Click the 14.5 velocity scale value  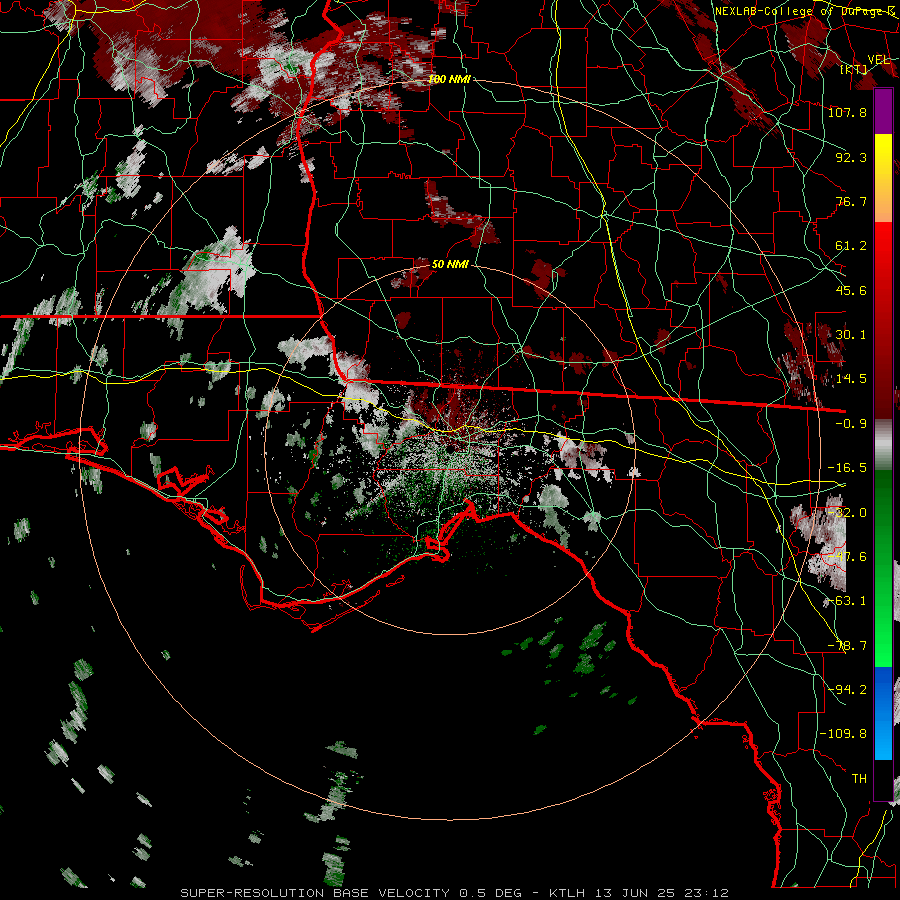click(x=851, y=379)
